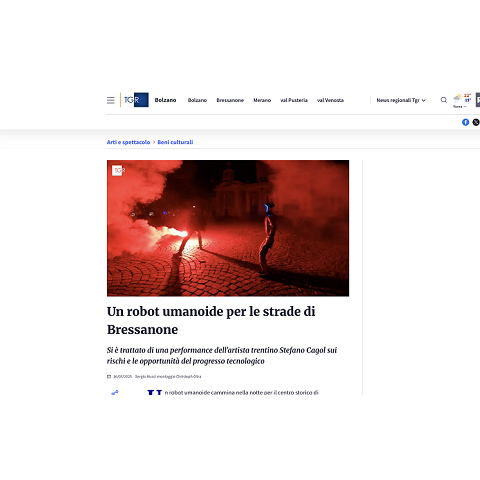Open the search magnifier icon
The image size is (480, 480).
point(444,100)
